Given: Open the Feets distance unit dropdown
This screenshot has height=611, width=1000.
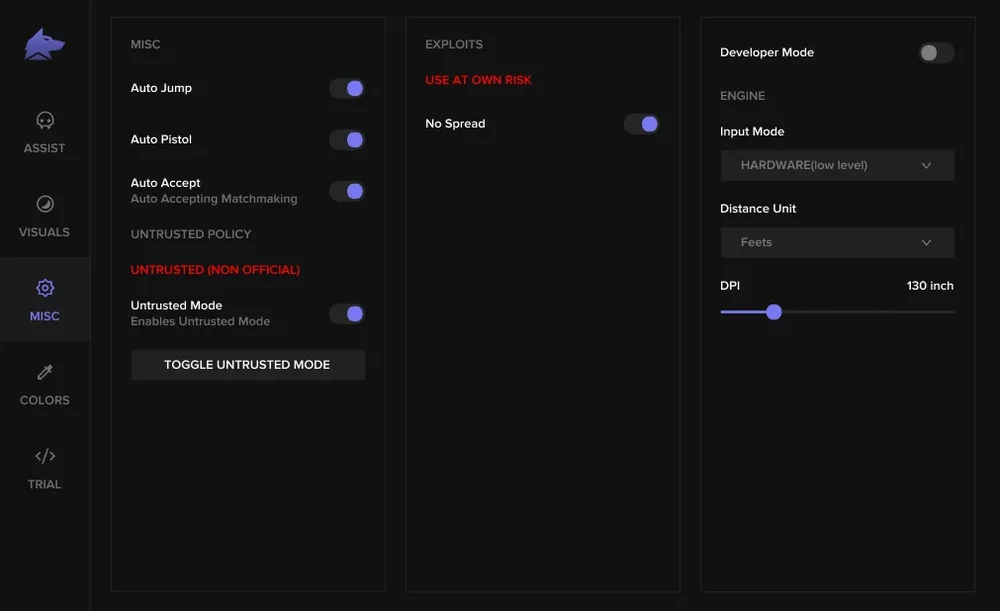Looking at the screenshot, I should [837, 242].
